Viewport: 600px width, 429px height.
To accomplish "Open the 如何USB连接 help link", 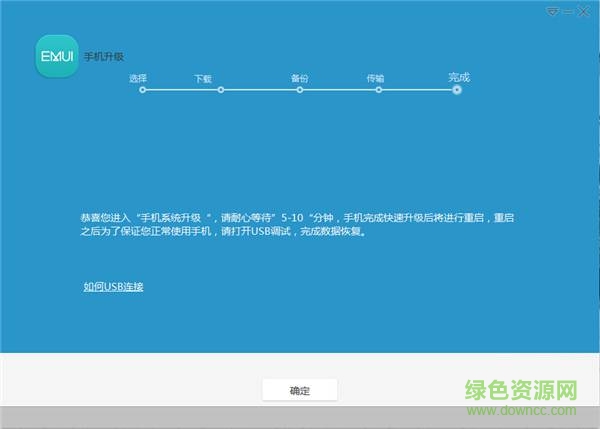I will [113, 287].
